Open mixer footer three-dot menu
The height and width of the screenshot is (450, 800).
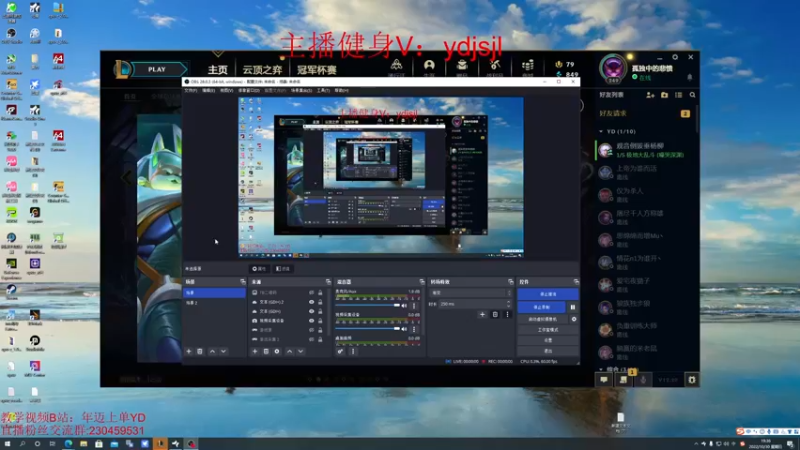click(353, 352)
